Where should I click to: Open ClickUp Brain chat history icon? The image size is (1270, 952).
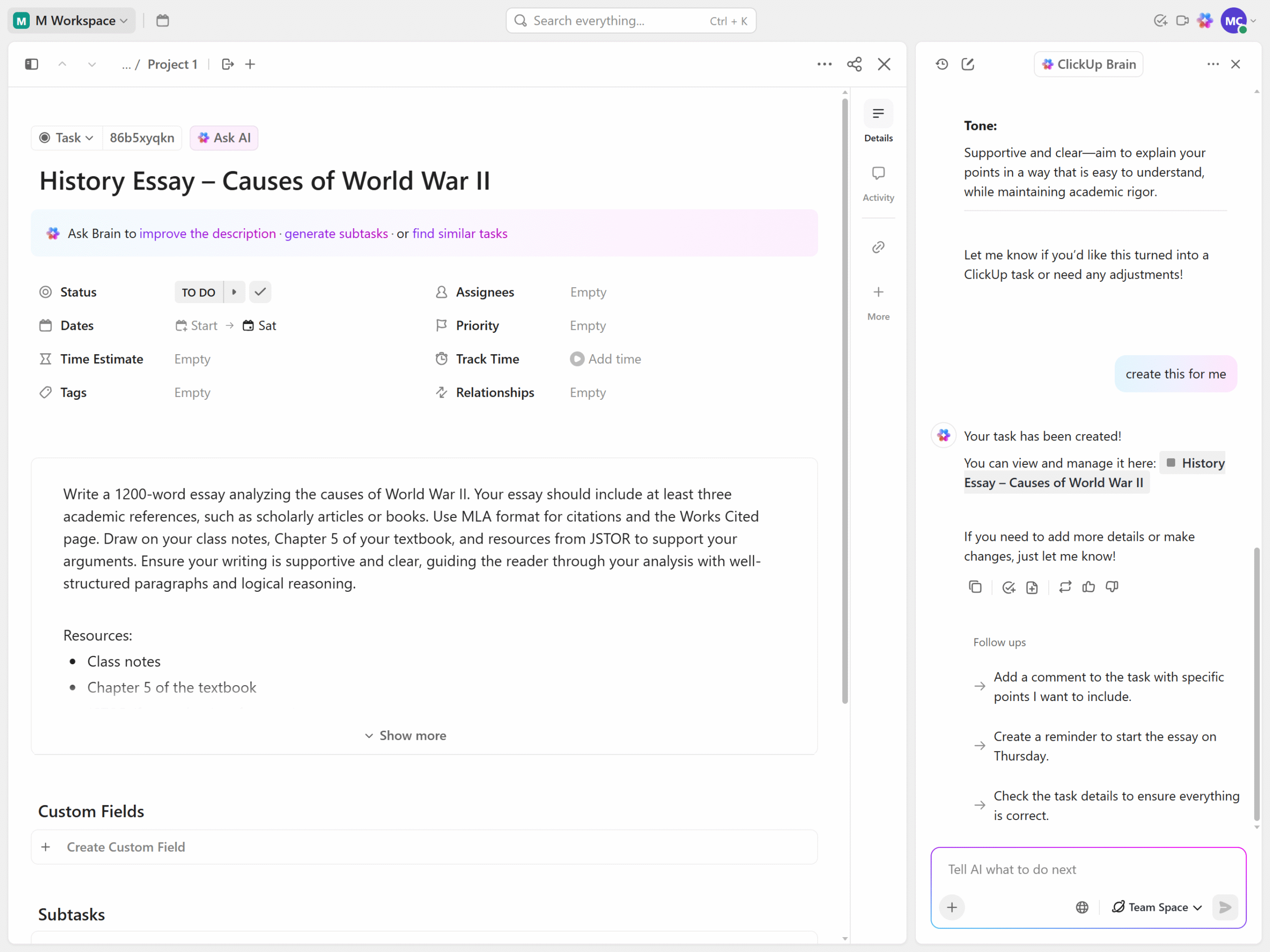coord(942,64)
